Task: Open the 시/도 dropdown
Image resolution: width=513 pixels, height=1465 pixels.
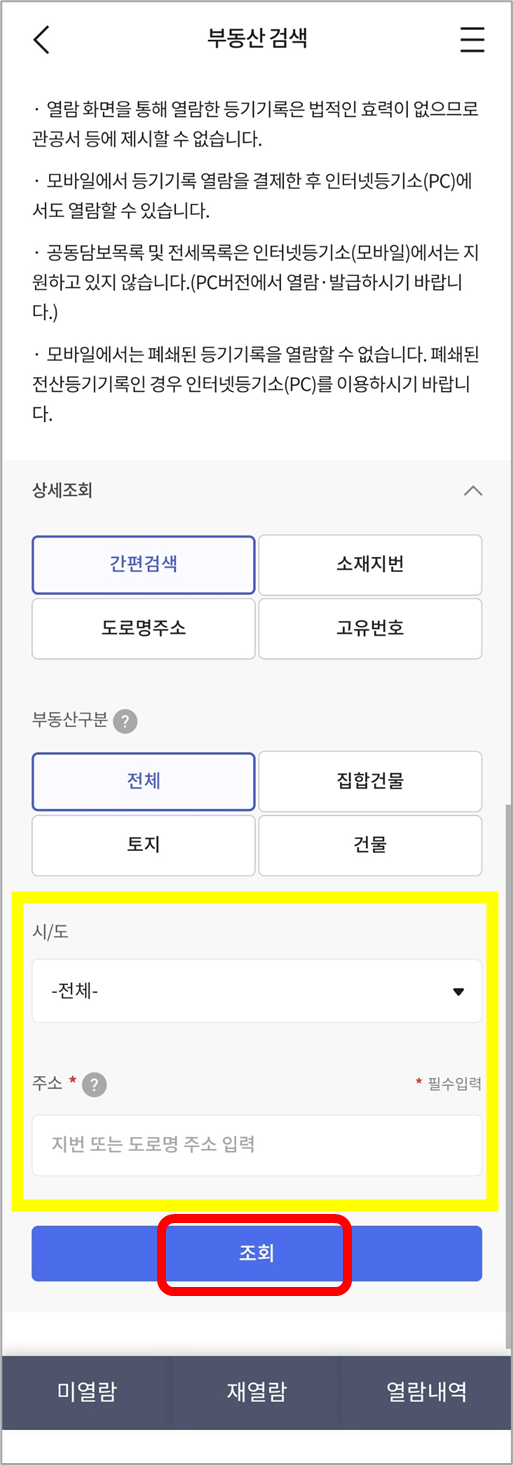Action: tap(257, 991)
